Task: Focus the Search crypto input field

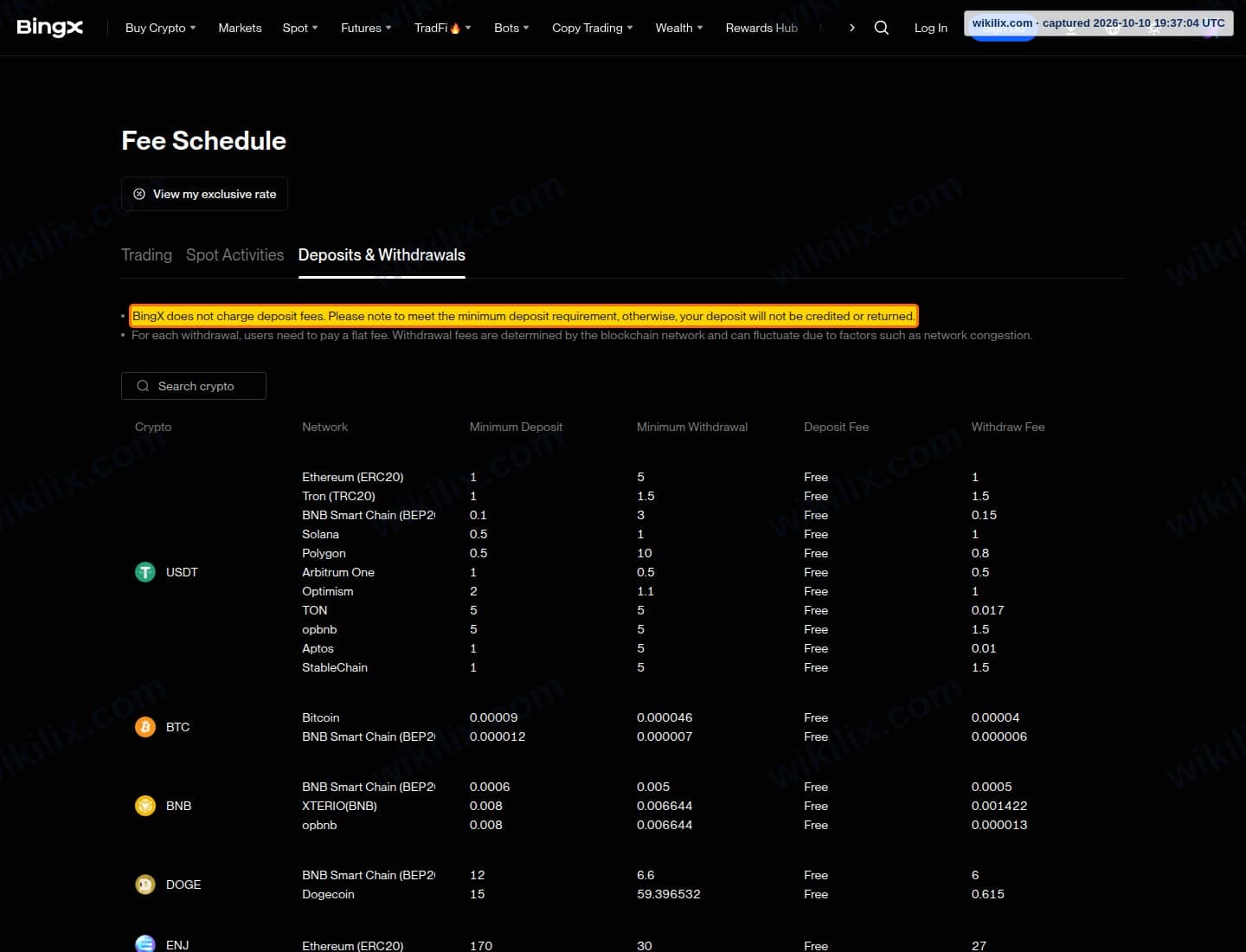Action: (x=194, y=386)
